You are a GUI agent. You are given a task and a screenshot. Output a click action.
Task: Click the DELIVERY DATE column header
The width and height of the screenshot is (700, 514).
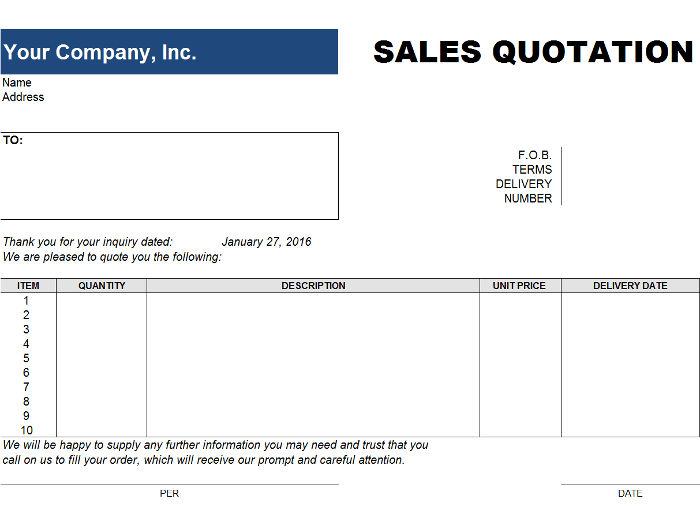[x=630, y=286]
